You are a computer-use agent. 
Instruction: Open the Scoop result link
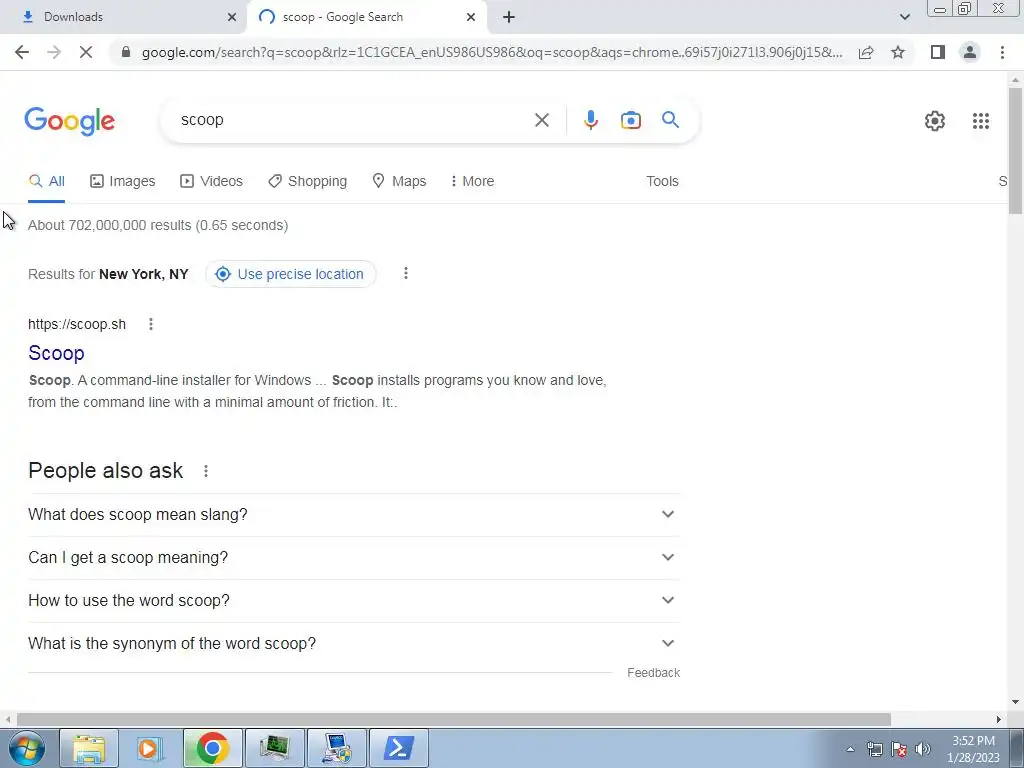tap(56, 353)
